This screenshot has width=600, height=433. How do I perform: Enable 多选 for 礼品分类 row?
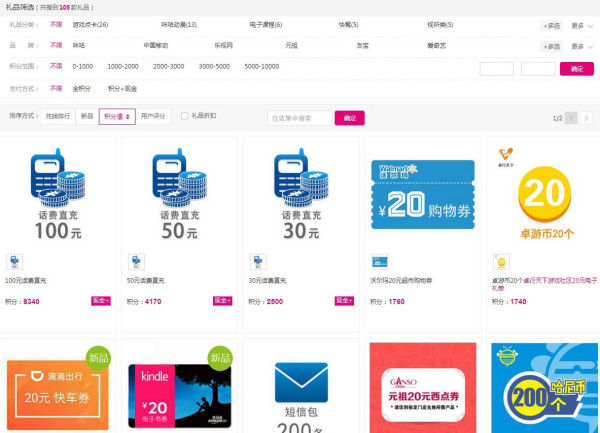[552, 25]
